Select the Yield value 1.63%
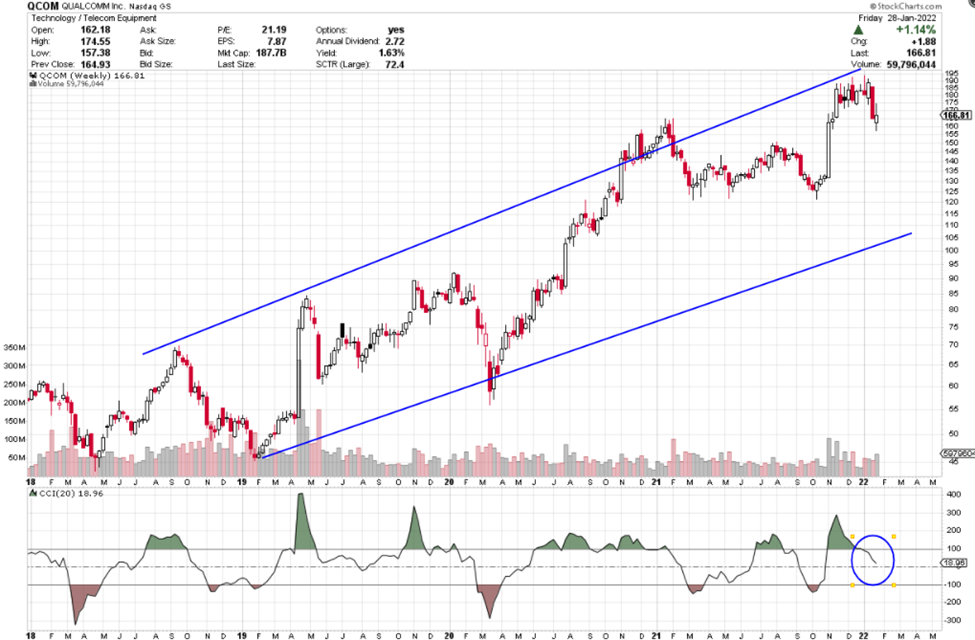 point(391,53)
